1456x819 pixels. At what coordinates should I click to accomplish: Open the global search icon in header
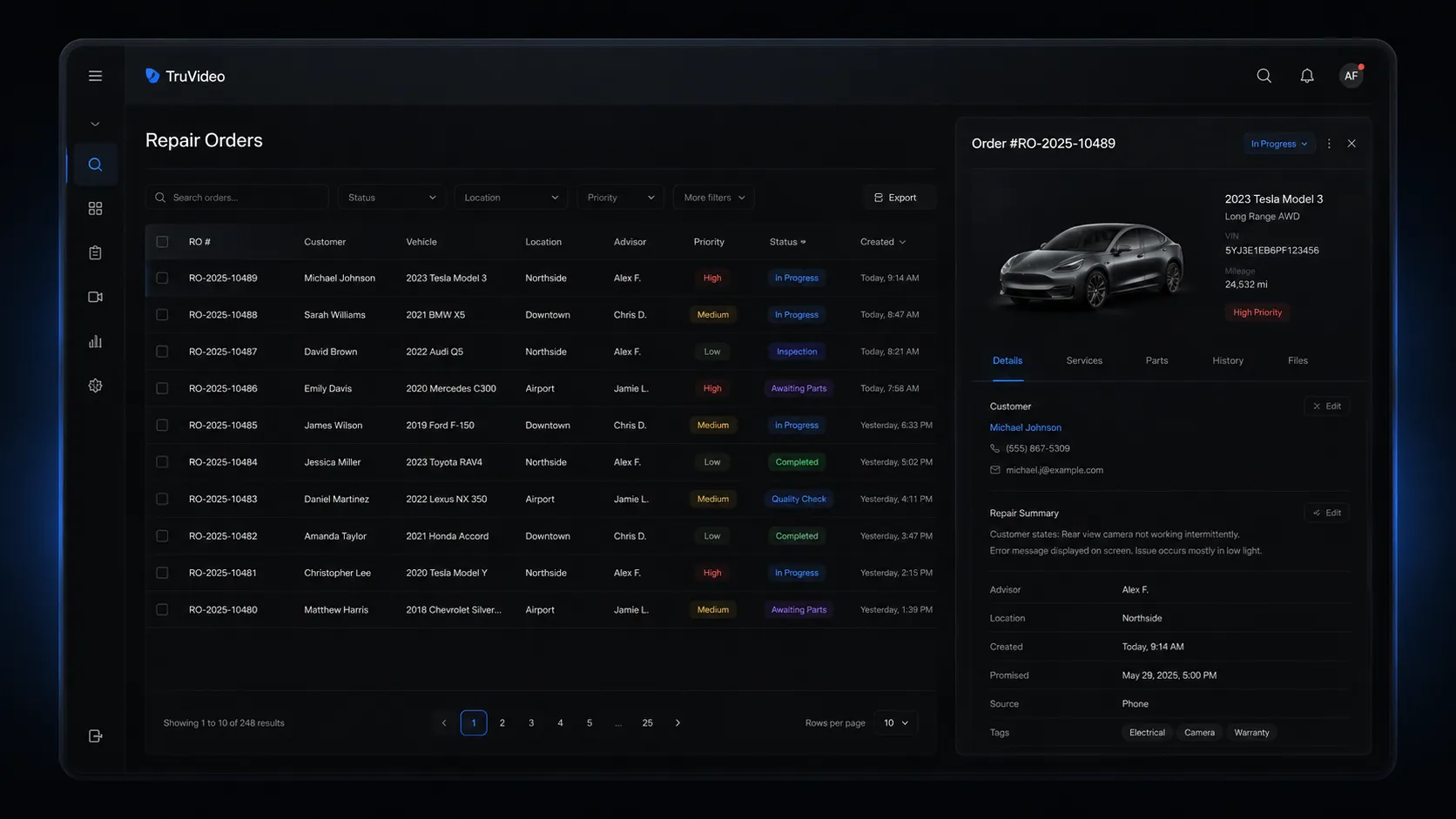coord(1264,76)
